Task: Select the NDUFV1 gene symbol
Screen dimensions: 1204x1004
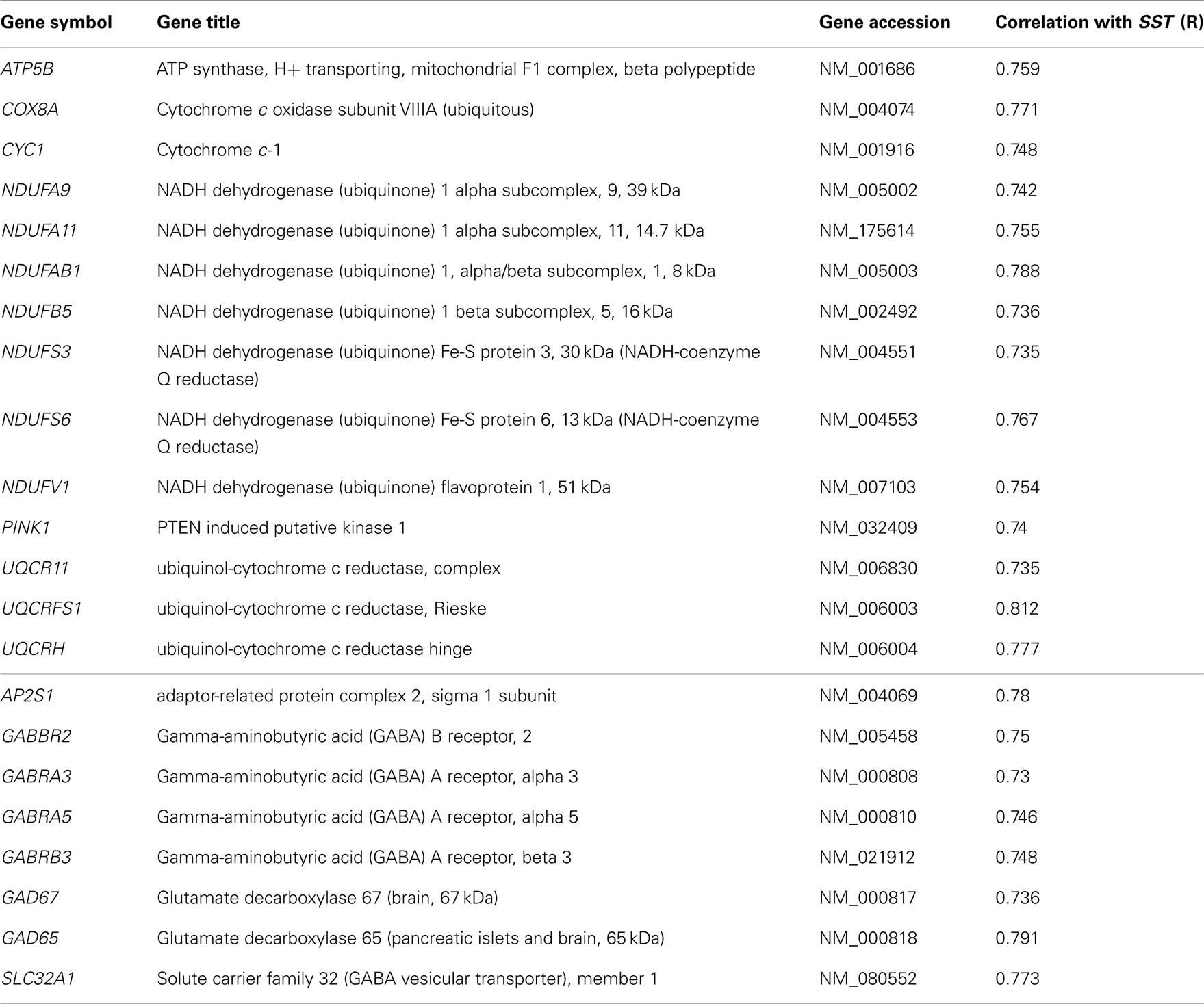Action: tap(36, 487)
